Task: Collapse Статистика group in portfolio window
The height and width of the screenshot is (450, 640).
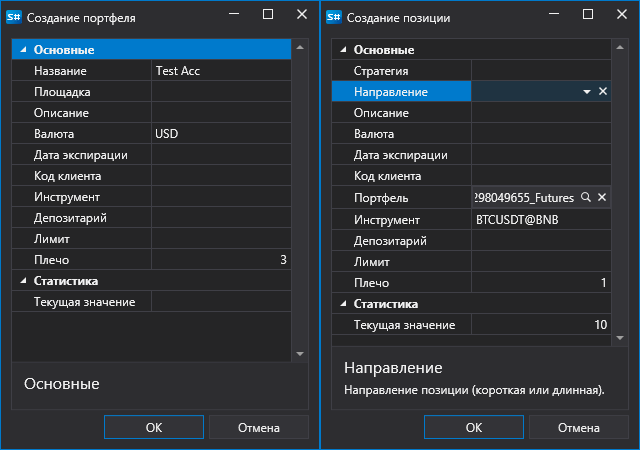Action: tap(23, 281)
